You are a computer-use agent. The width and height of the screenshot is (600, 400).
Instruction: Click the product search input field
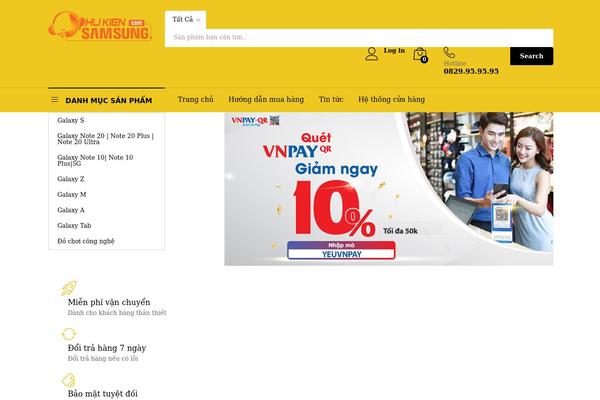pyautogui.click(x=359, y=38)
